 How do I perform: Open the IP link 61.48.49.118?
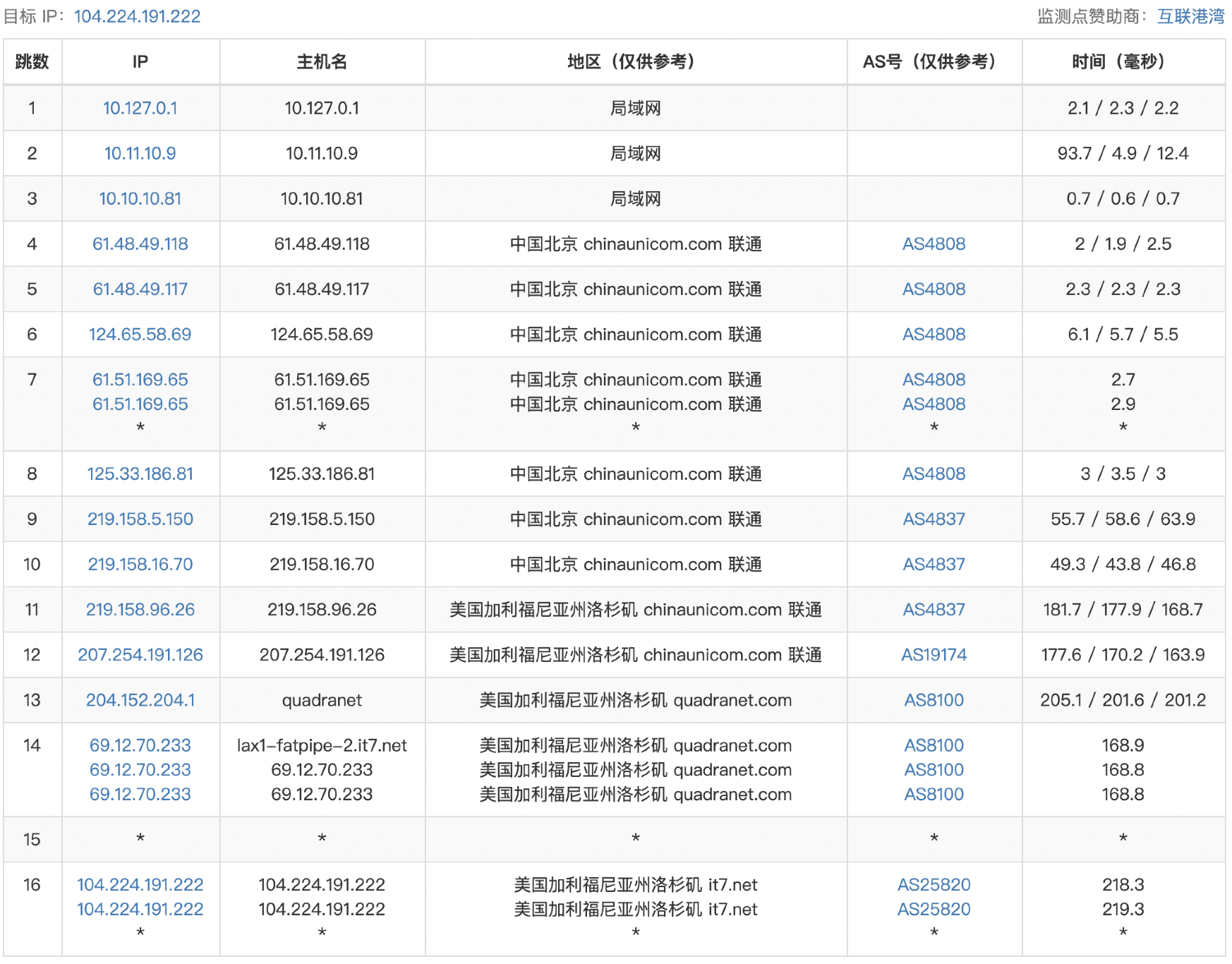click(x=140, y=243)
